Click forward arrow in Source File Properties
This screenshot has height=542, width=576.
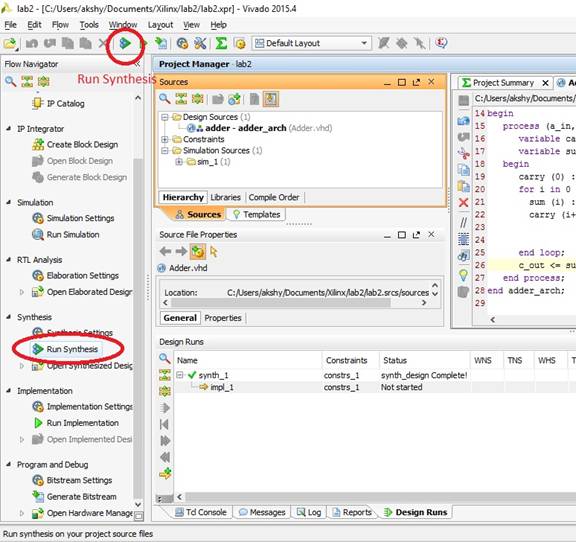pyautogui.click(x=181, y=251)
